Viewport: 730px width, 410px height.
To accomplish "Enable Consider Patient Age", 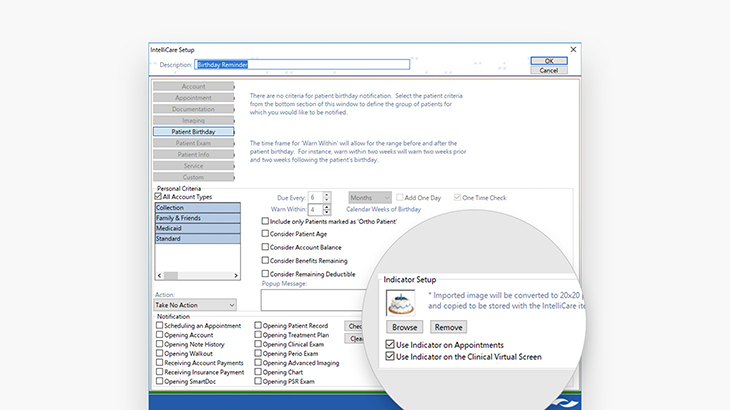I will pos(265,234).
